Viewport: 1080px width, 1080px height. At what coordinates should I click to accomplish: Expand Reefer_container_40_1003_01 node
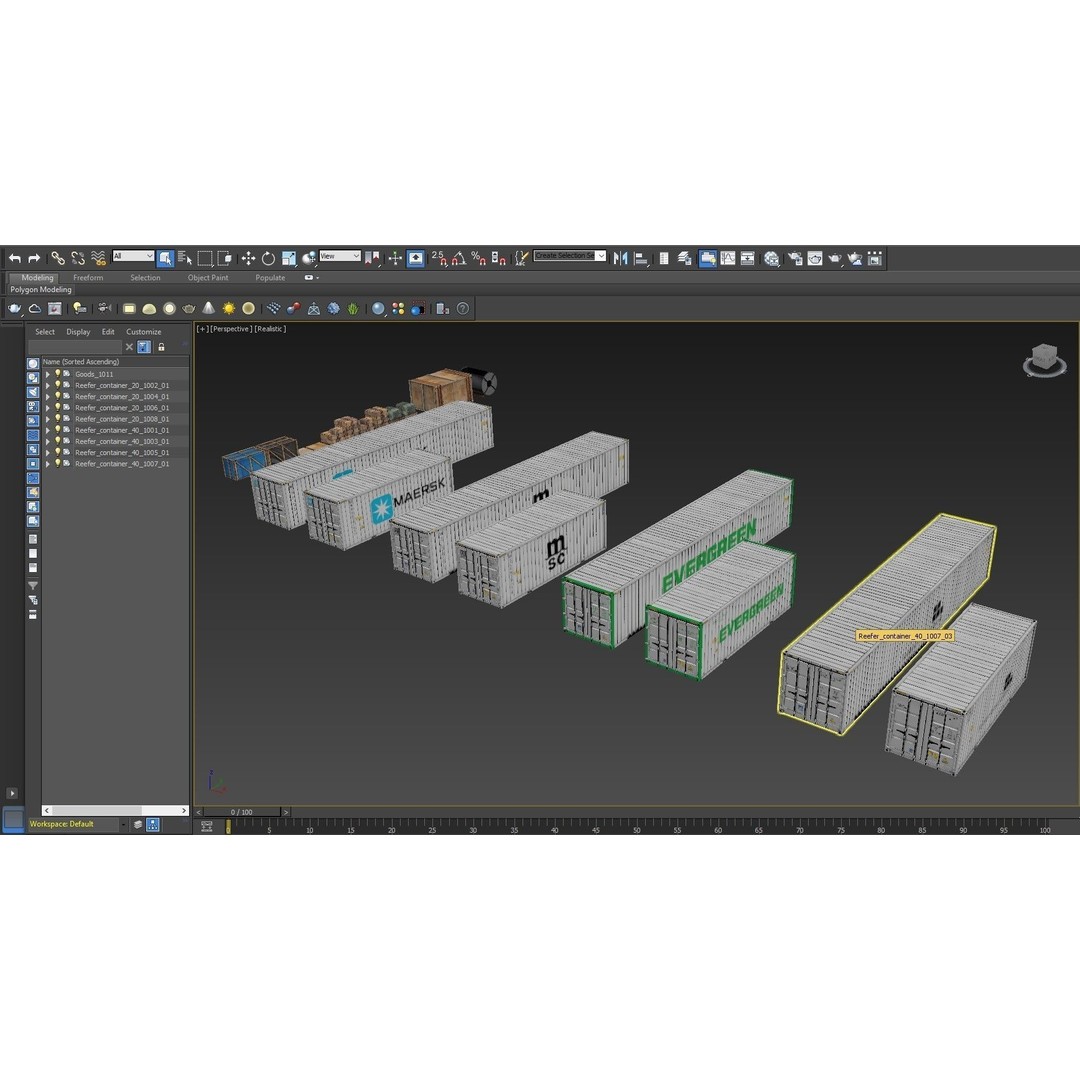click(48, 442)
